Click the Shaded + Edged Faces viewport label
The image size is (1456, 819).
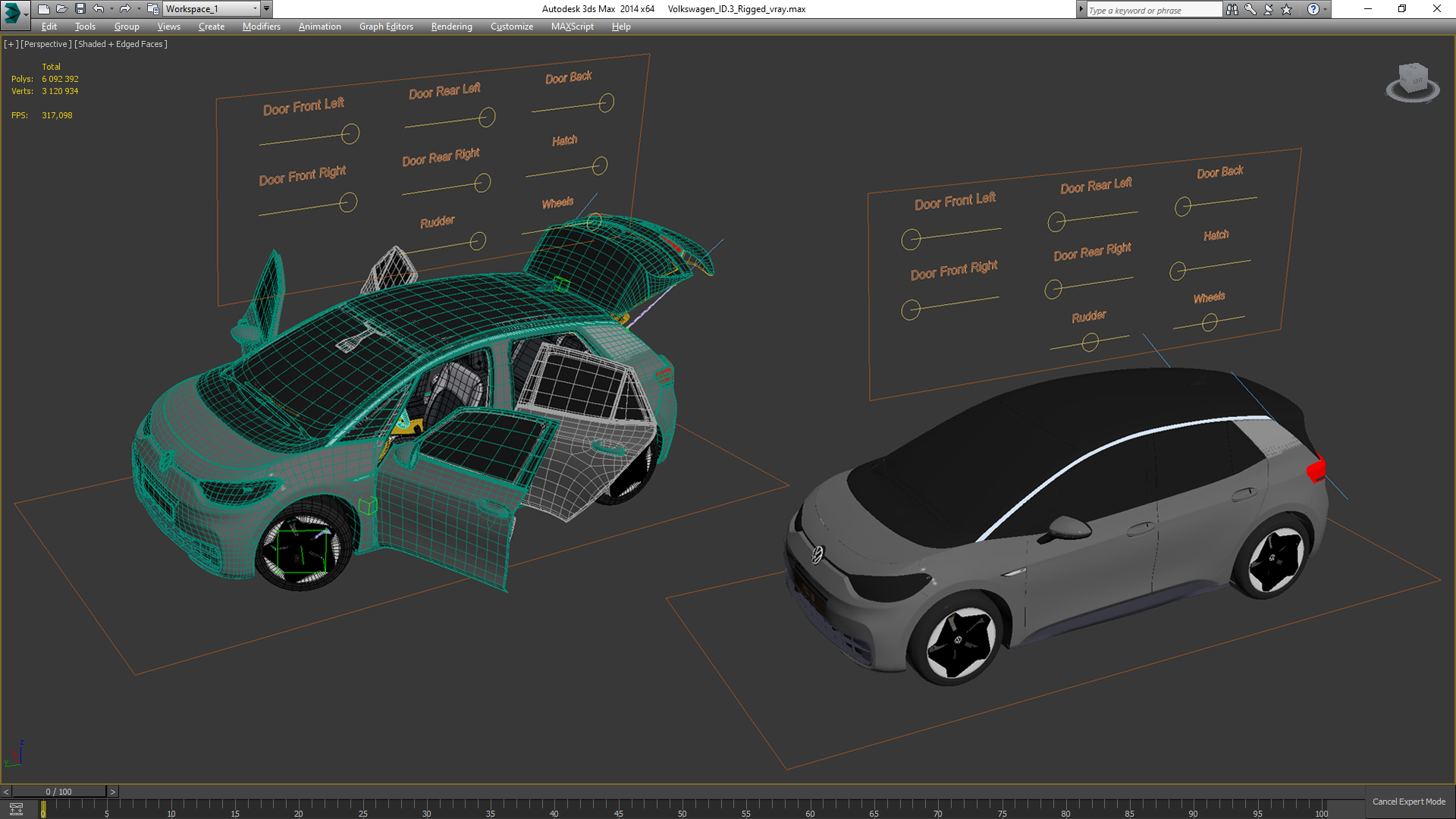point(121,44)
